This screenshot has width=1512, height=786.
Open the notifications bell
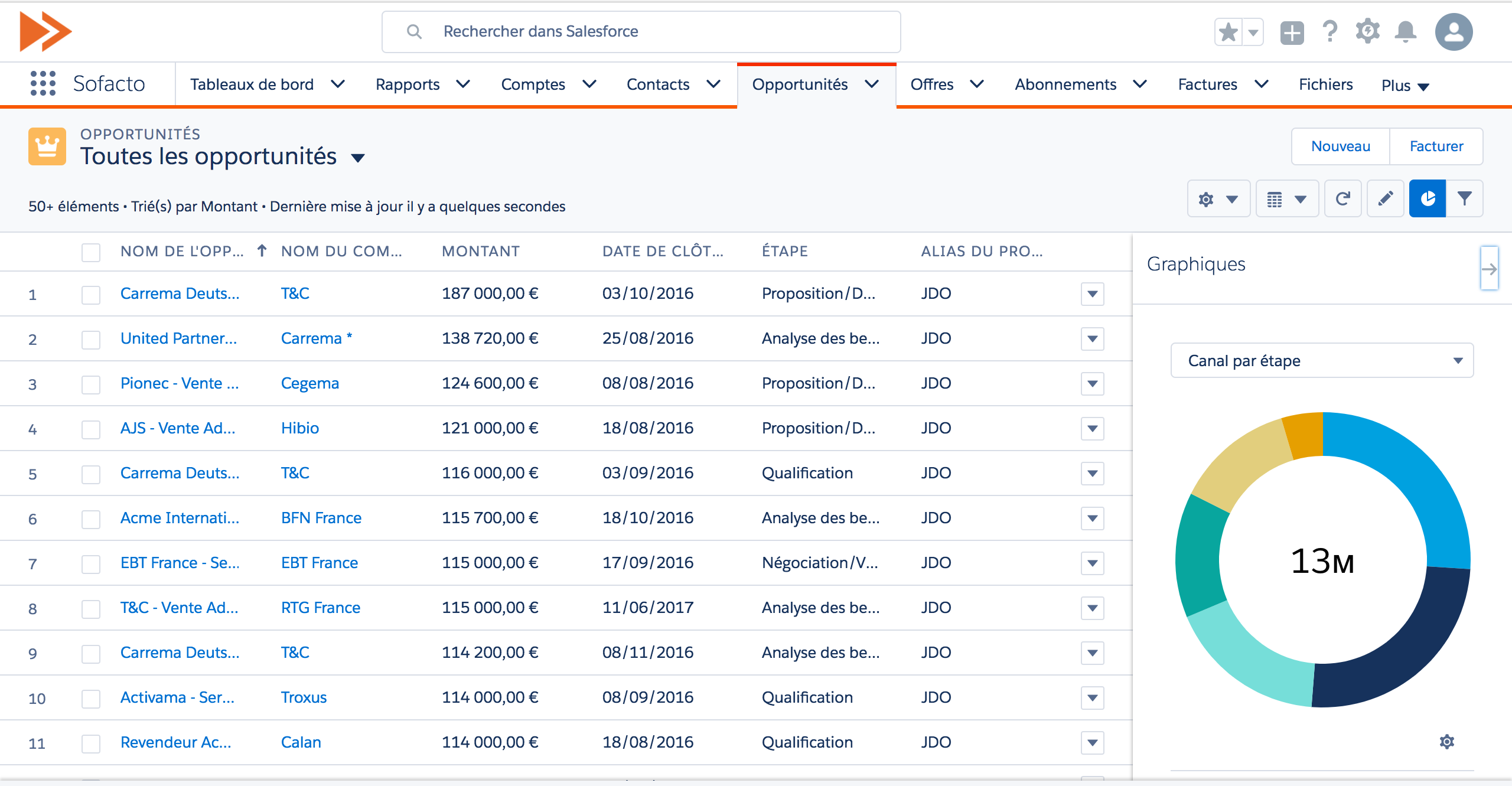click(x=1406, y=32)
